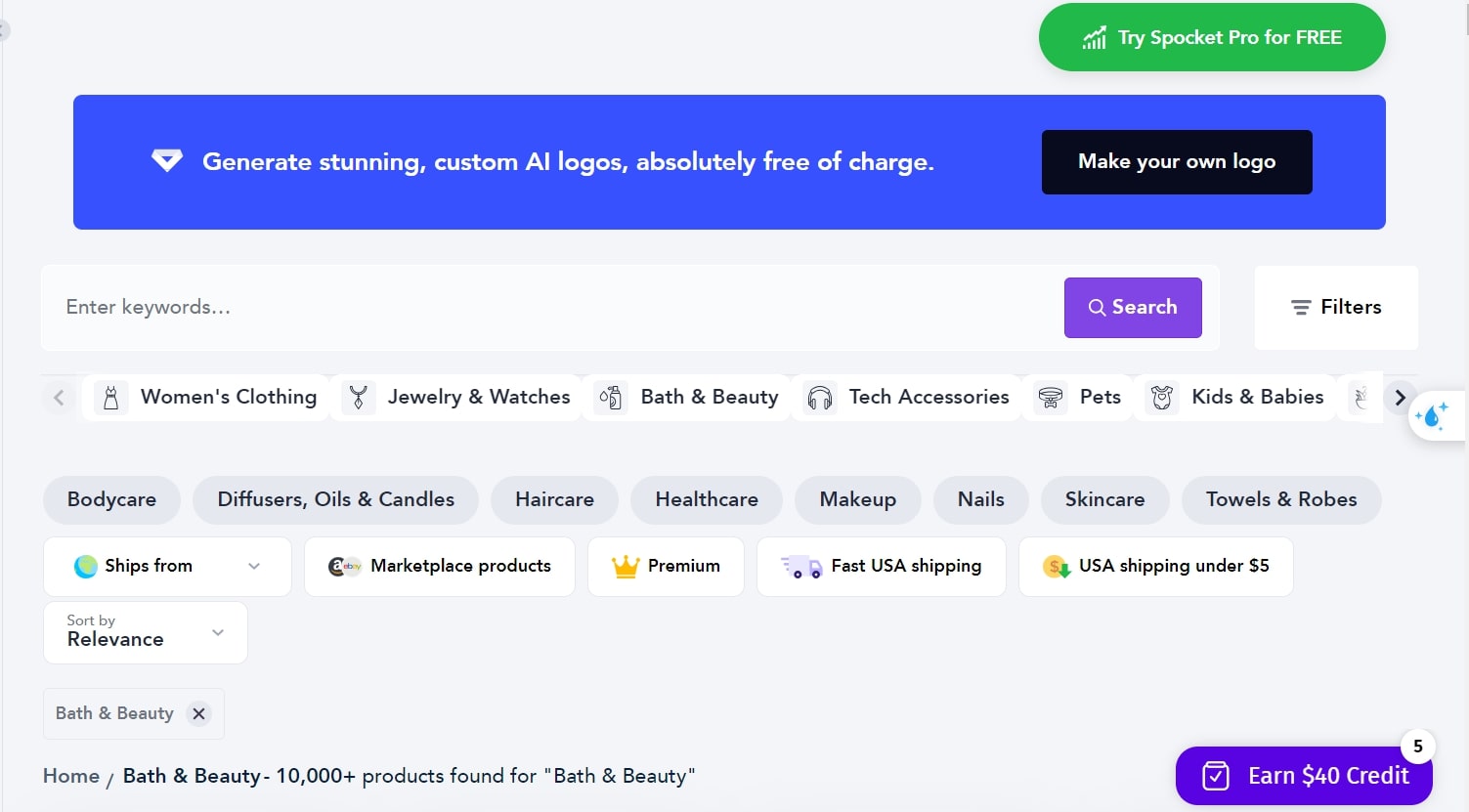Filter by Makeup subcategory

(x=858, y=500)
